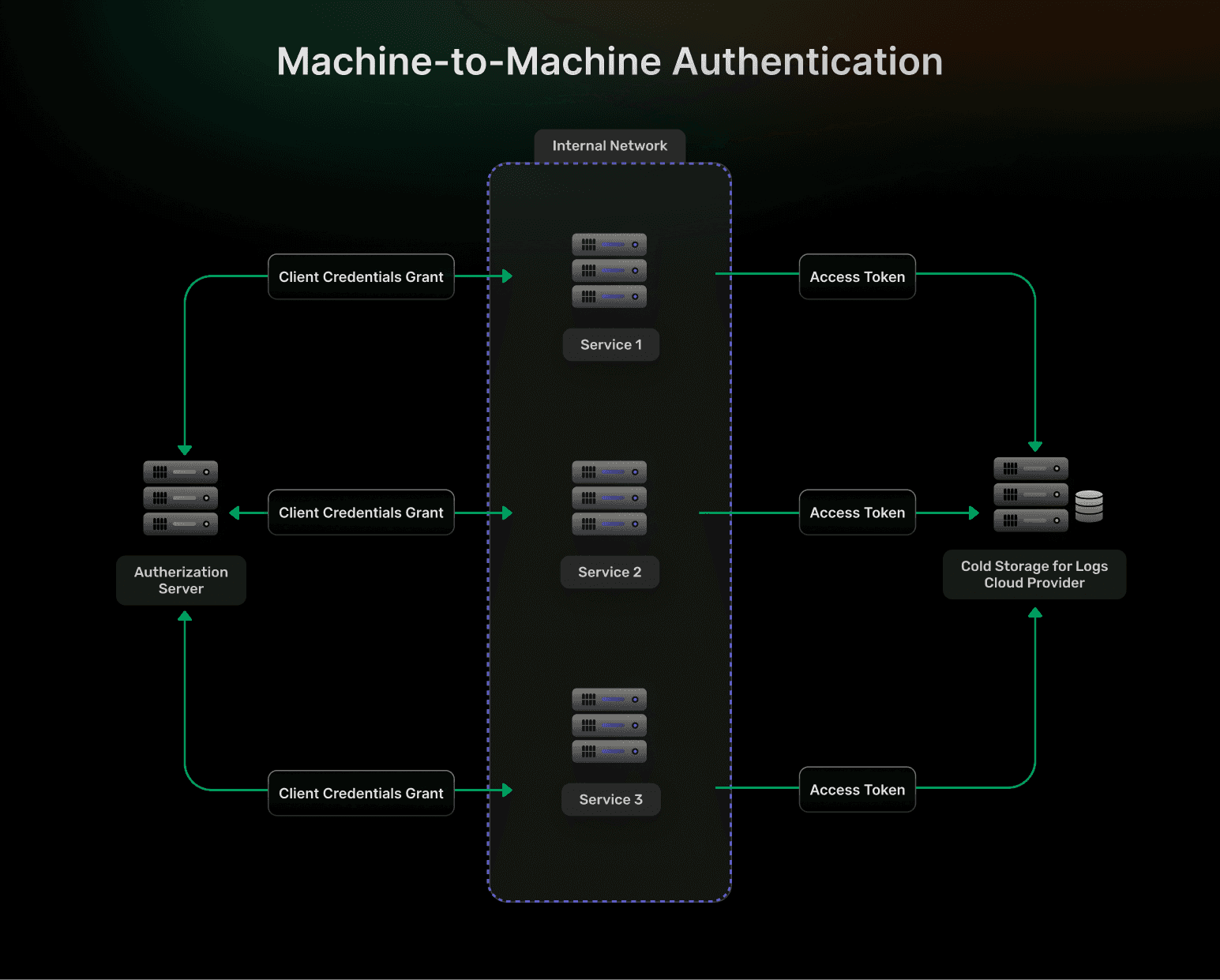
Task: Click the left-pointing arrowhead beside the Autherization Server icon
Action: pyautogui.click(x=235, y=513)
